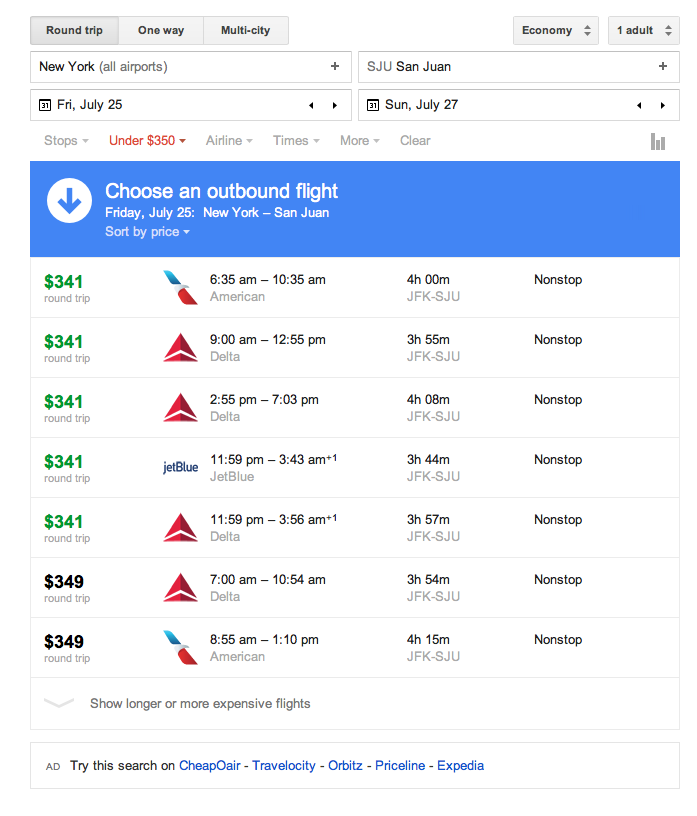This screenshot has height=816, width=697.
Task: Click the plus icon beside New York origin
Action: tap(334, 67)
